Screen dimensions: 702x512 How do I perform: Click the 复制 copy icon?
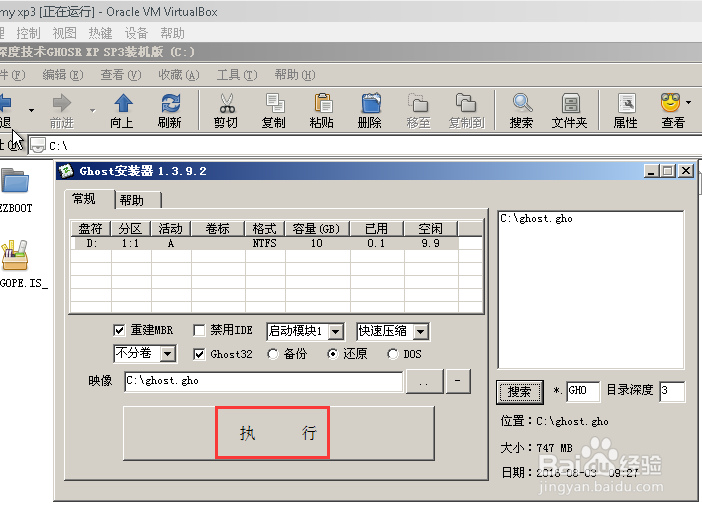(x=274, y=103)
